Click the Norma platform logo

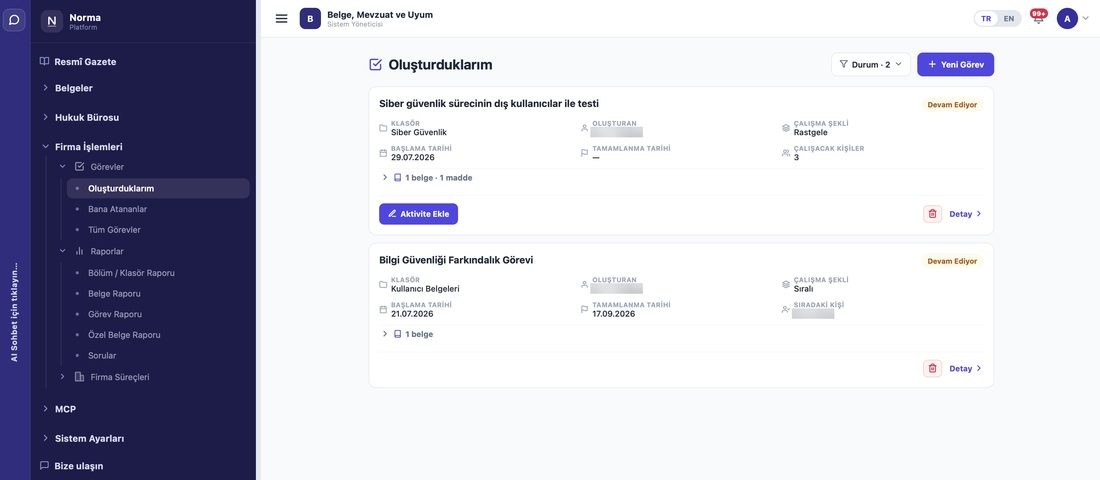pos(52,21)
